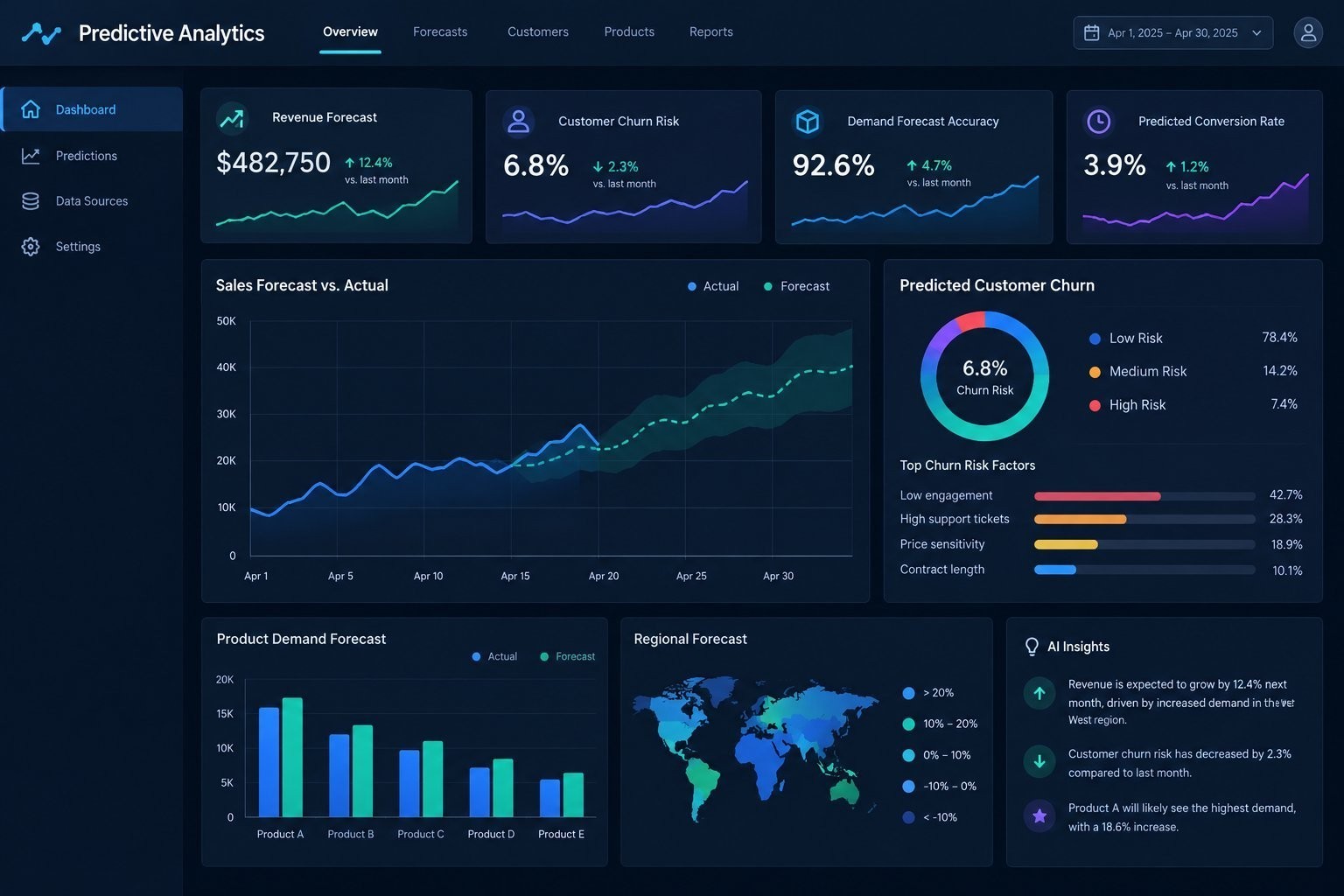Open the Customers tab
Screen dimensions: 1344x896
coord(538,31)
